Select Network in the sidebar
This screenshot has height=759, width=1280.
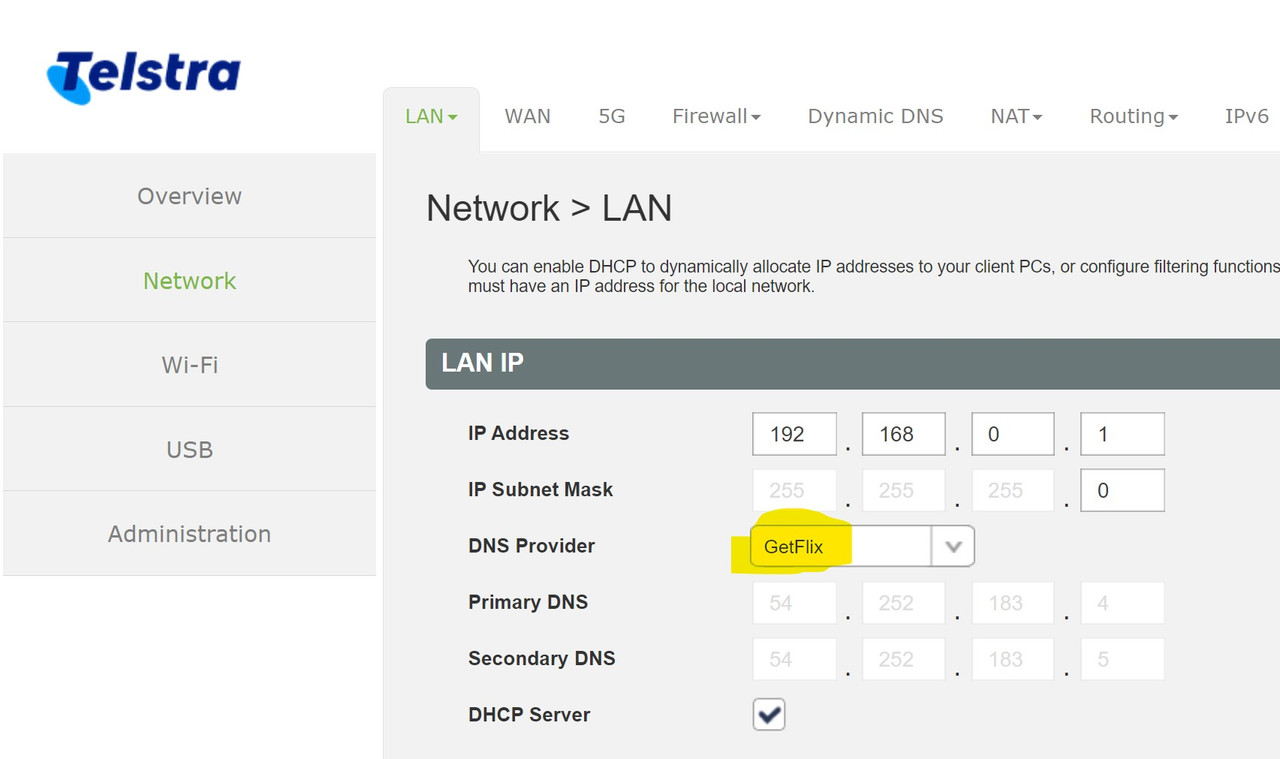(x=190, y=280)
